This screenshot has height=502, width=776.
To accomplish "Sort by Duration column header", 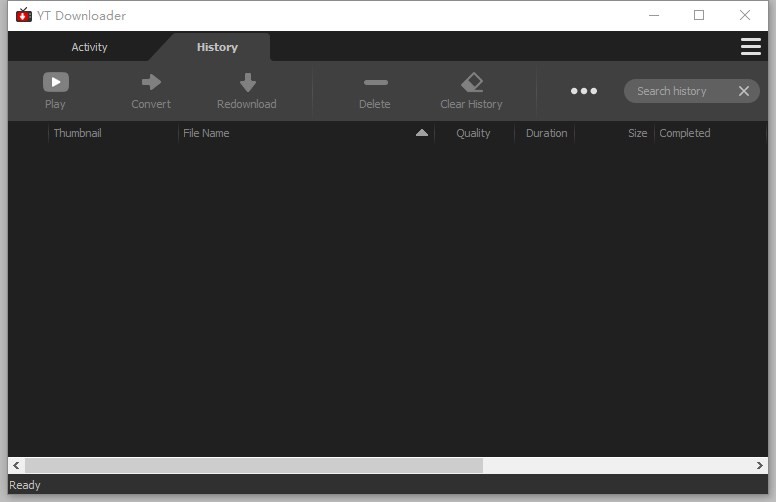I will pyautogui.click(x=546, y=133).
